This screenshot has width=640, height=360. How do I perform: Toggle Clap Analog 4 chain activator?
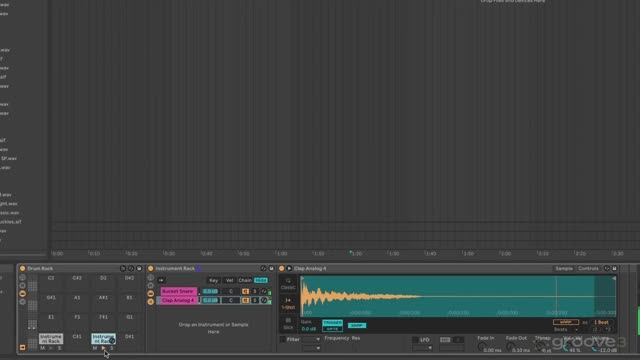coord(245,300)
